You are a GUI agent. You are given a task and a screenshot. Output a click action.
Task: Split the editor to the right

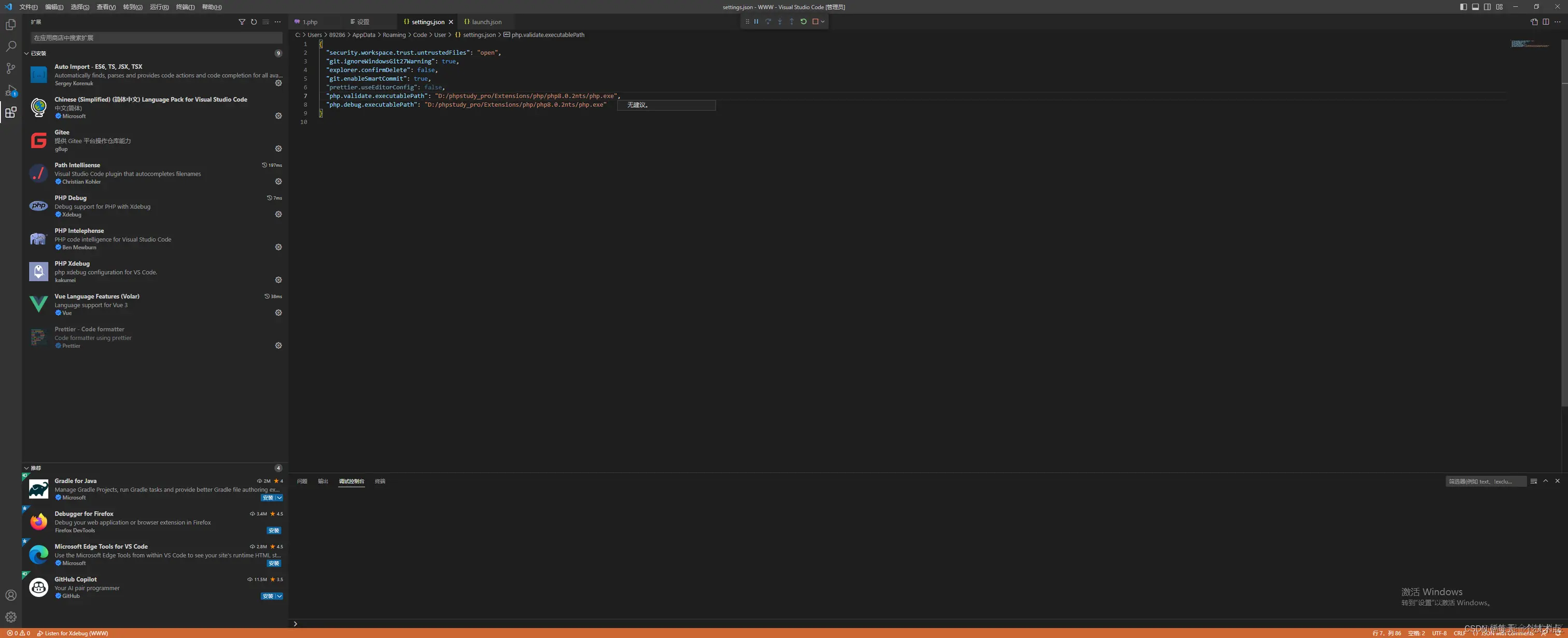1546,22
